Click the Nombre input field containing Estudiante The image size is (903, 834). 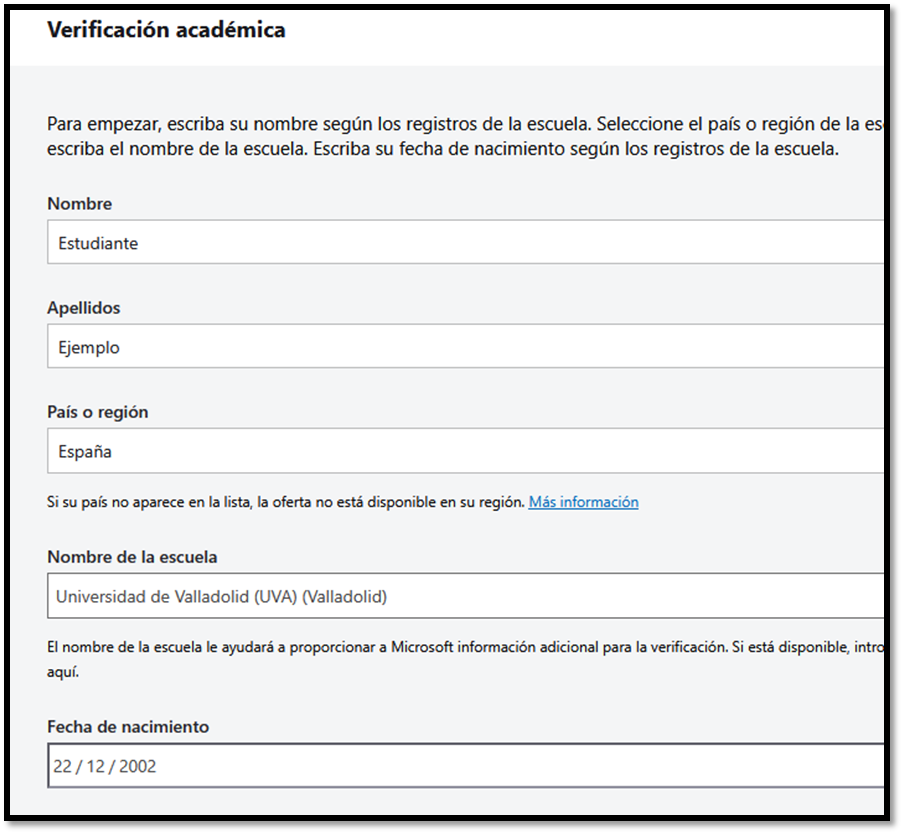(465, 243)
